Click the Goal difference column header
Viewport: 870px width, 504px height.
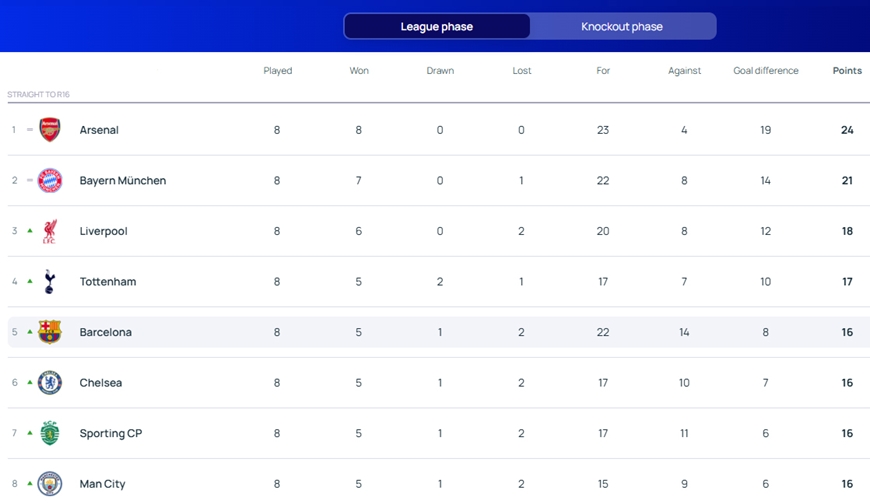765,71
